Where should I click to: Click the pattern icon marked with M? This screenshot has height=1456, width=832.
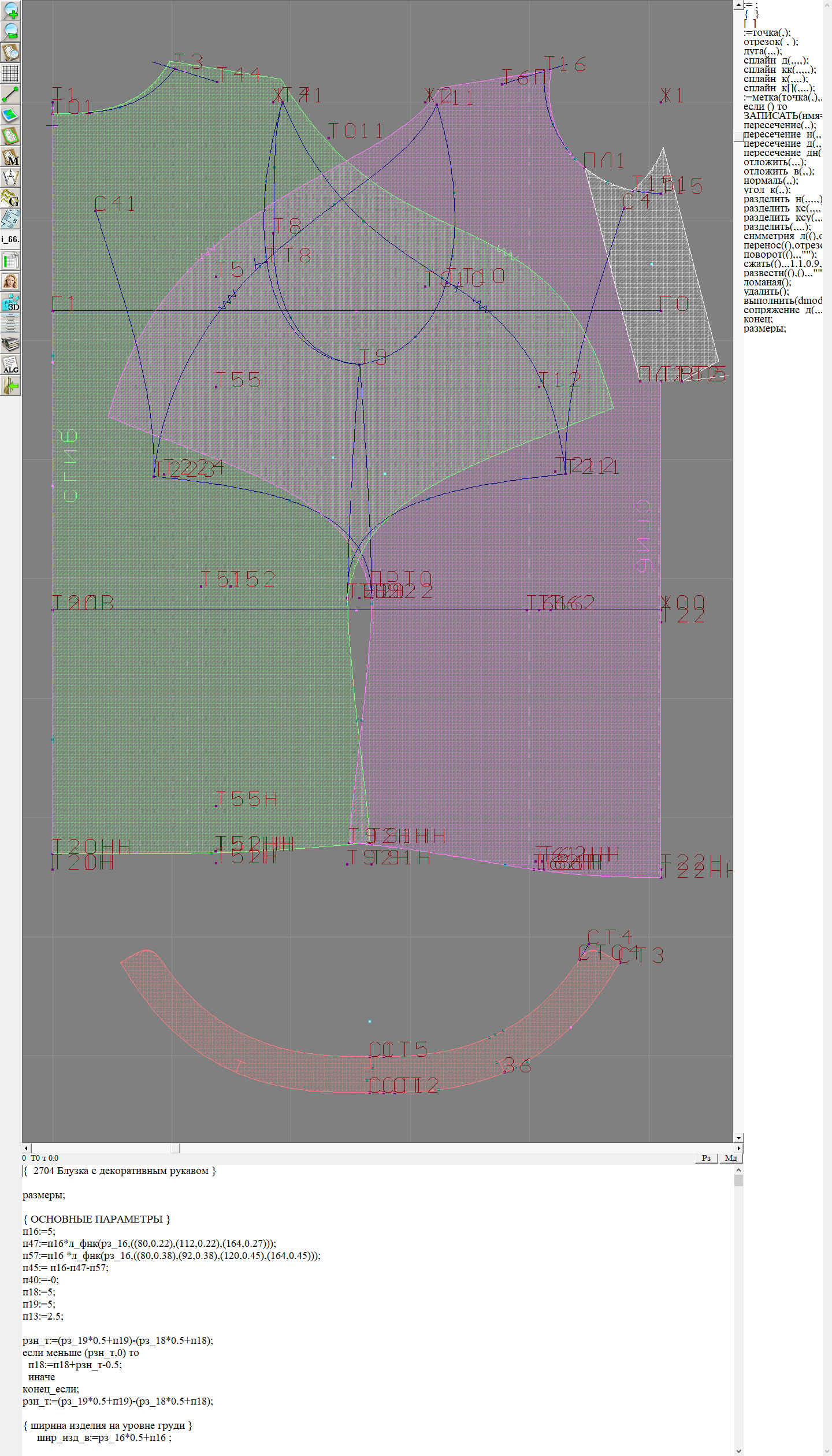point(10,157)
